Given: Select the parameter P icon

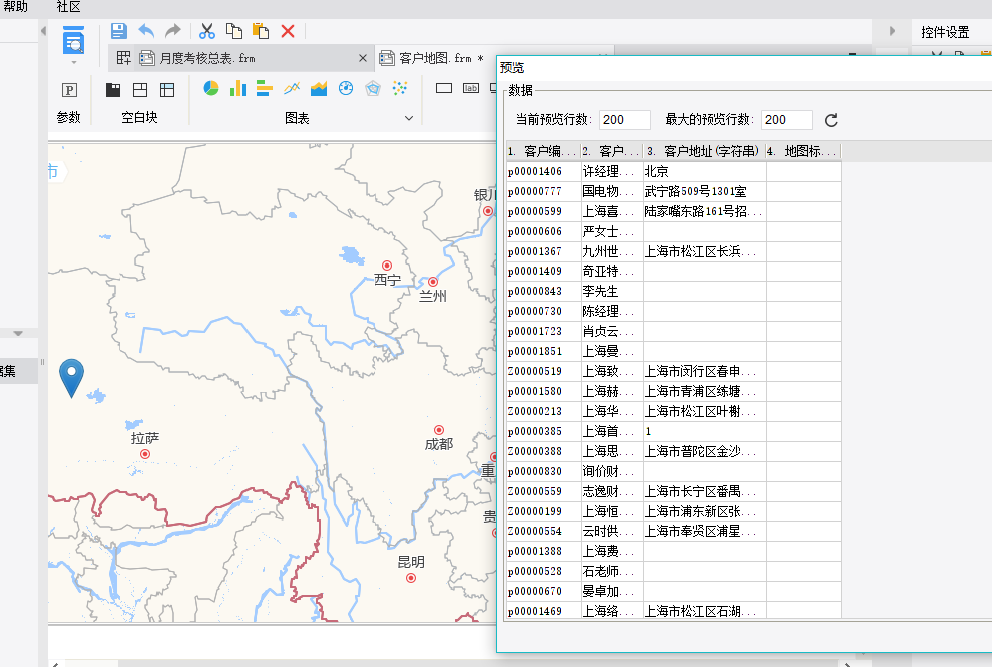Looking at the screenshot, I should coord(69,90).
